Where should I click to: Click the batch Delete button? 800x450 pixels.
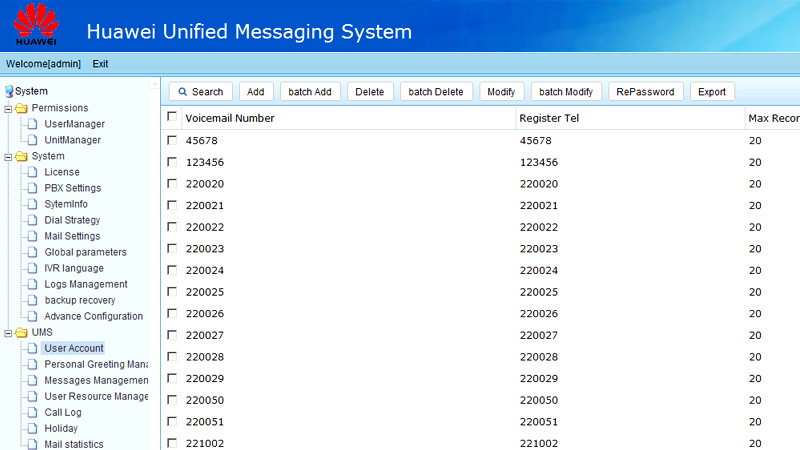[x=436, y=92]
